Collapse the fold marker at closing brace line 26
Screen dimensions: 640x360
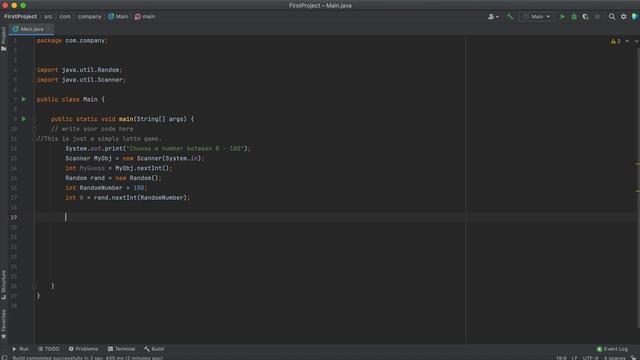(34, 286)
